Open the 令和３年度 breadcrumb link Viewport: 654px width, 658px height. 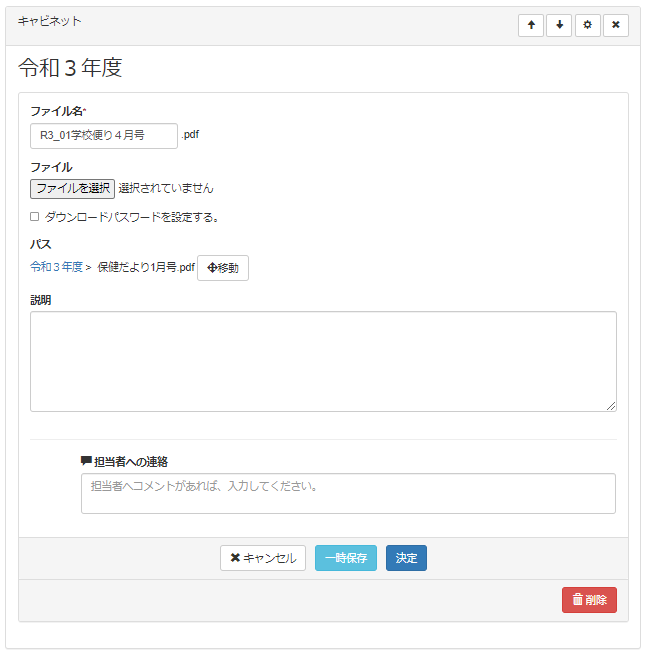coord(56,268)
